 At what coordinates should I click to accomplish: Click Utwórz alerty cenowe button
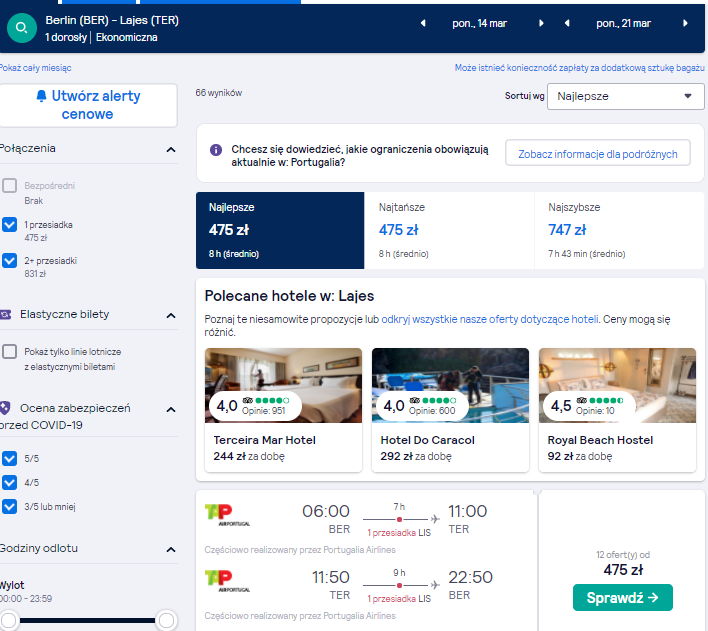[x=88, y=105]
